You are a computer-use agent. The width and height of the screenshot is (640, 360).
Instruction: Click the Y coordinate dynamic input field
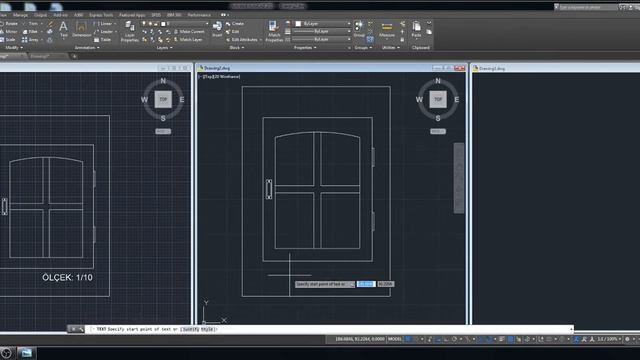(x=385, y=284)
